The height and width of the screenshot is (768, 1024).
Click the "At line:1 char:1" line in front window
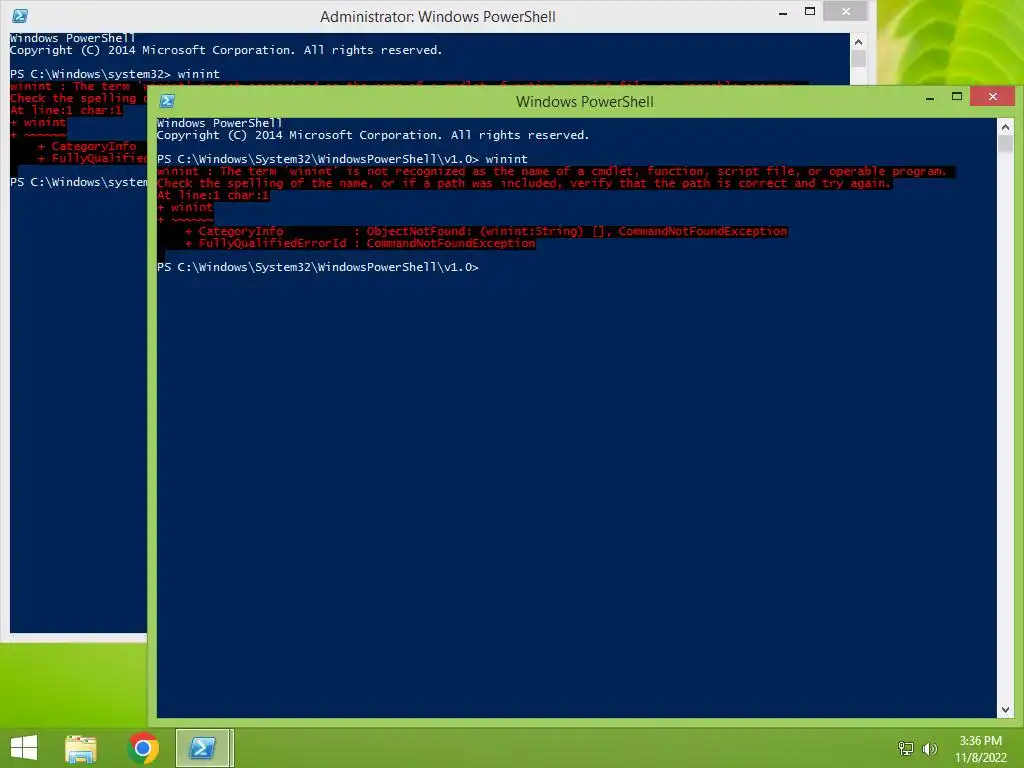(x=213, y=195)
